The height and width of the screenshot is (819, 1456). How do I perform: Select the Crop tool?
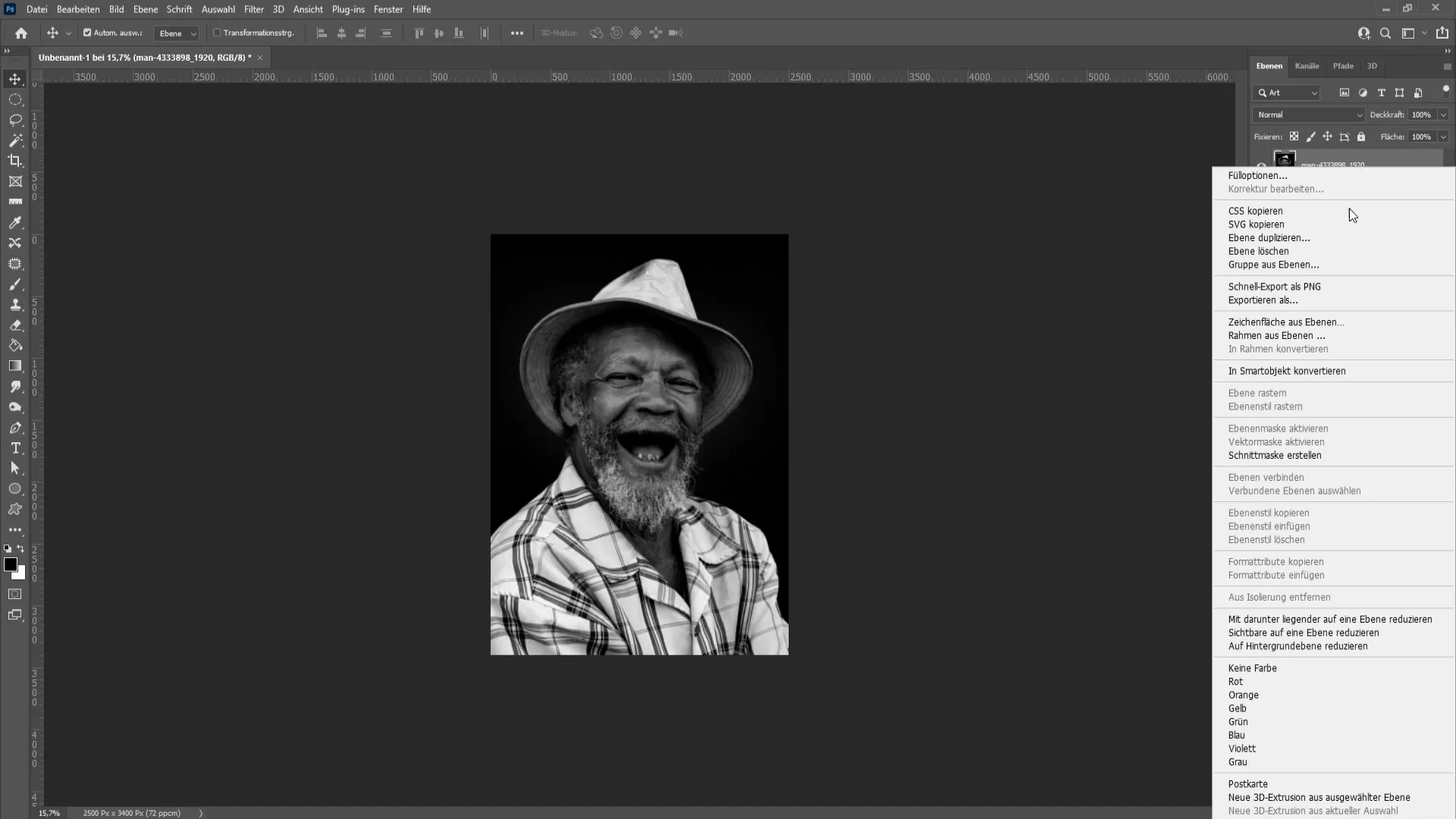pos(15,161)
